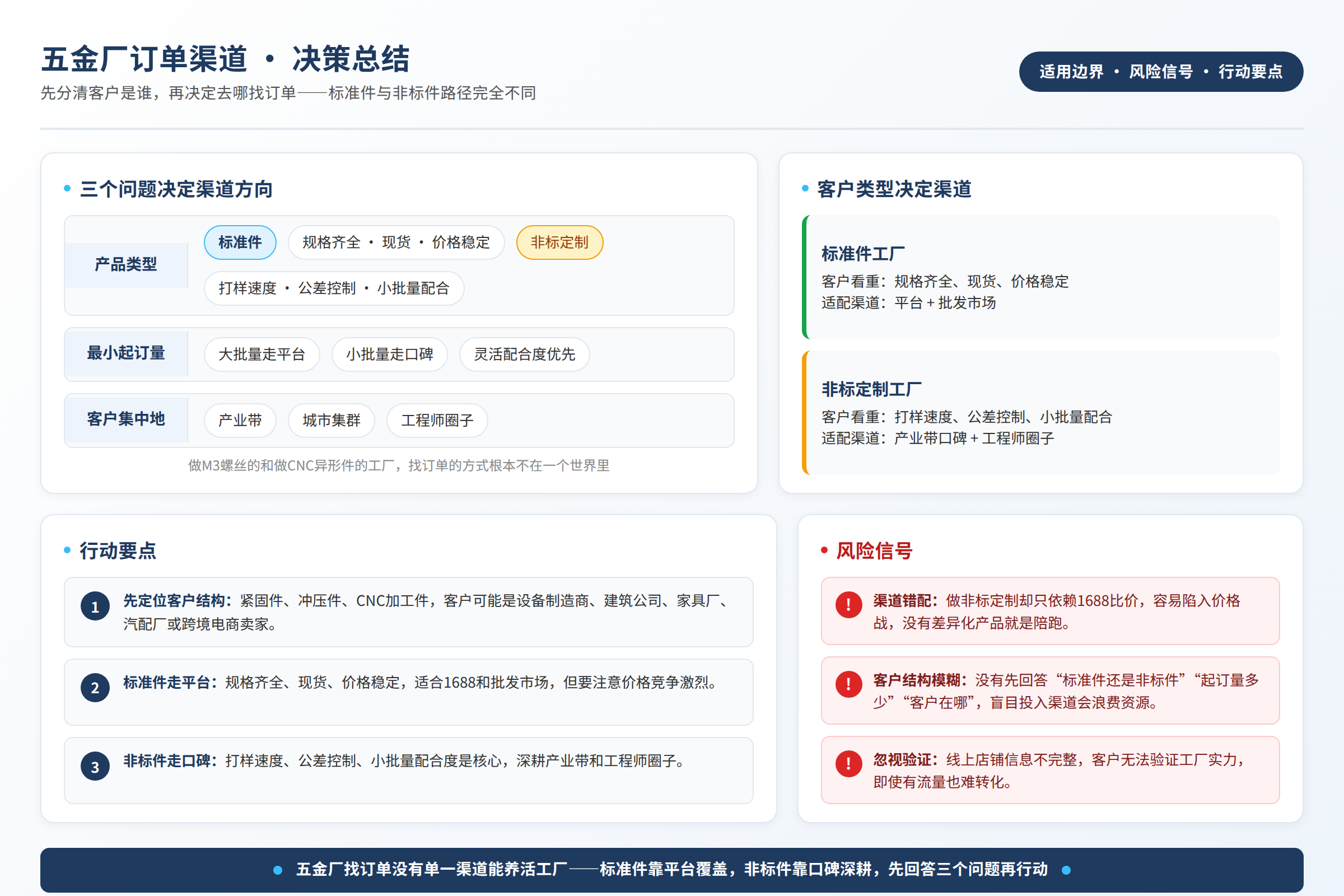This screenshot has height=896, width=1344.
Task: Click the 适用边界 · 风险信号 · 行动要点 header badge
Action: (x=1160, y=72)
